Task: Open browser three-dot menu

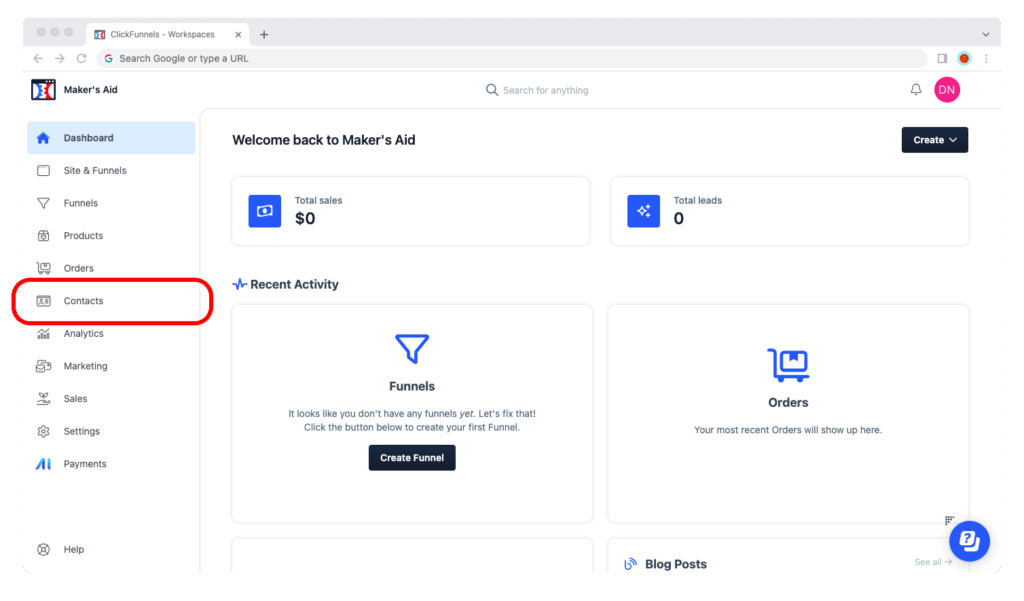Action: coord(986,58)
